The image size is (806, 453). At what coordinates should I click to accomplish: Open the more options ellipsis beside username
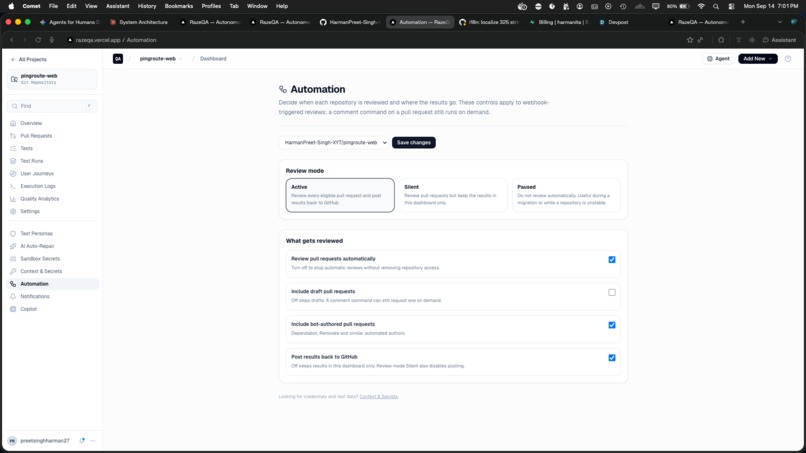coord(93,441)
